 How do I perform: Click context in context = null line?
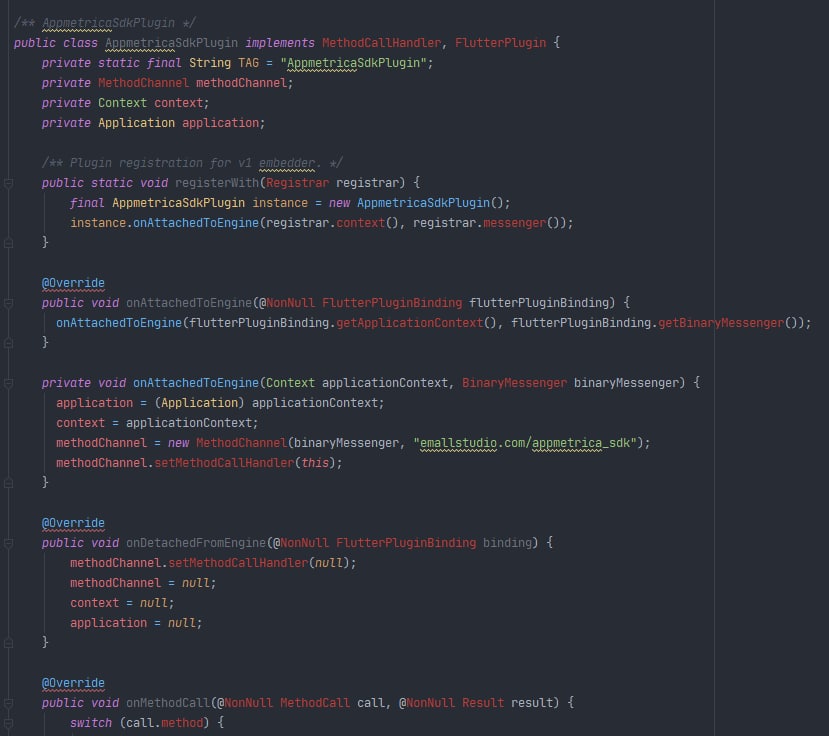[x=95, y=603]
